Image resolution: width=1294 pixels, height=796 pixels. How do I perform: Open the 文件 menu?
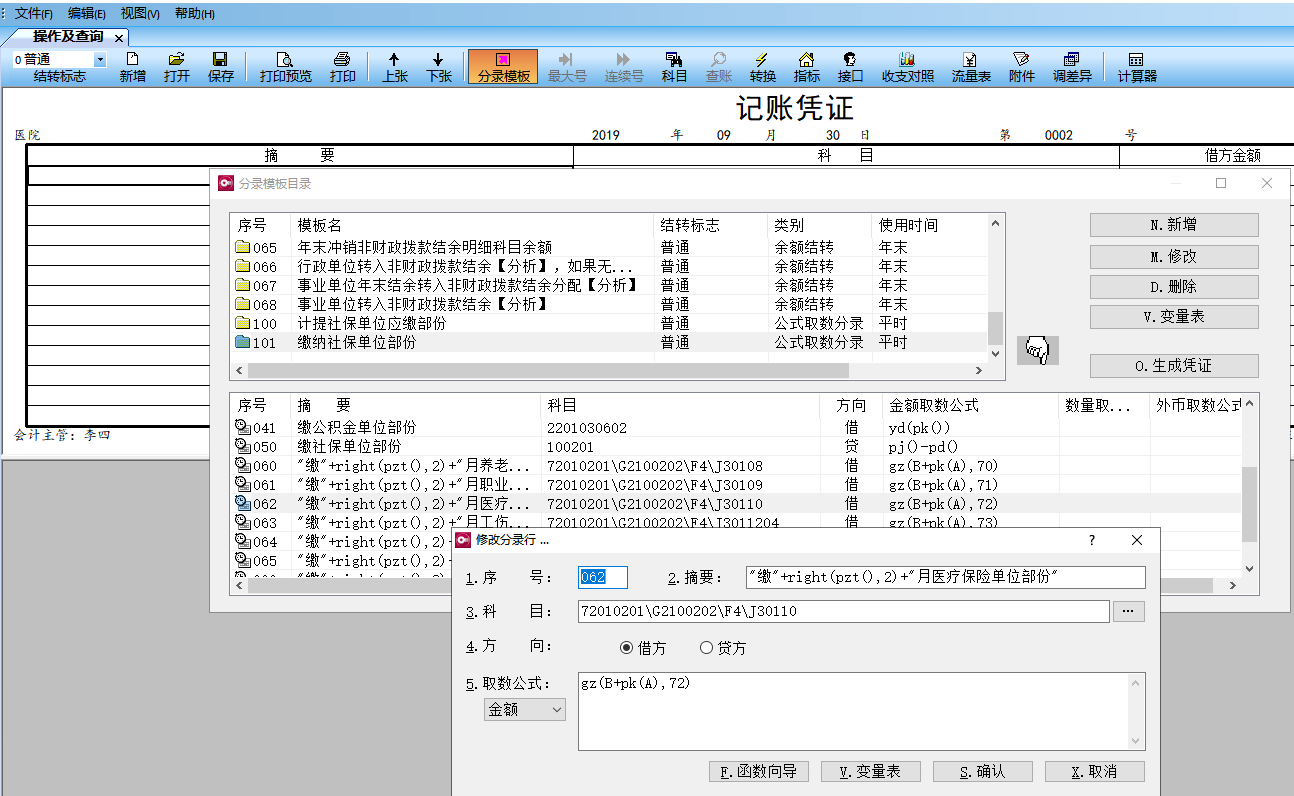pos(34,14)
